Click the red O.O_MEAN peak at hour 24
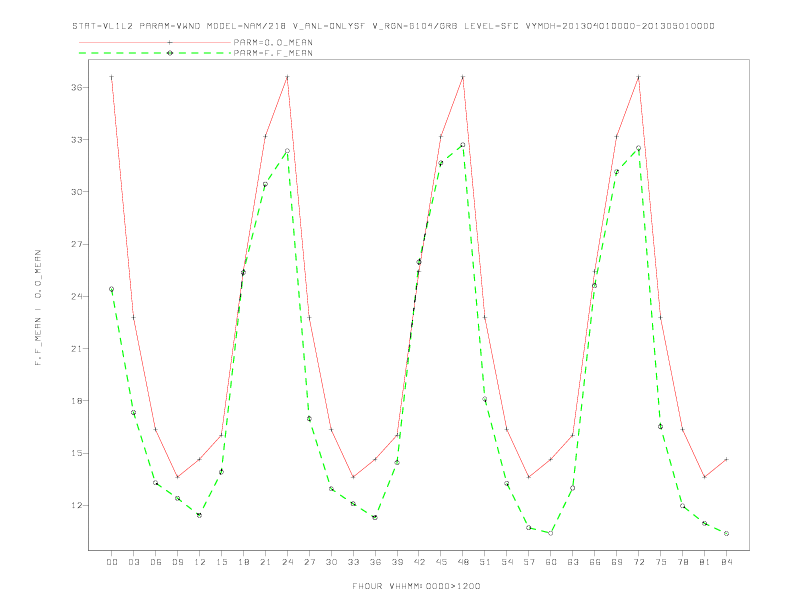This screenshot has height=612, width=792. click(287, 77)
